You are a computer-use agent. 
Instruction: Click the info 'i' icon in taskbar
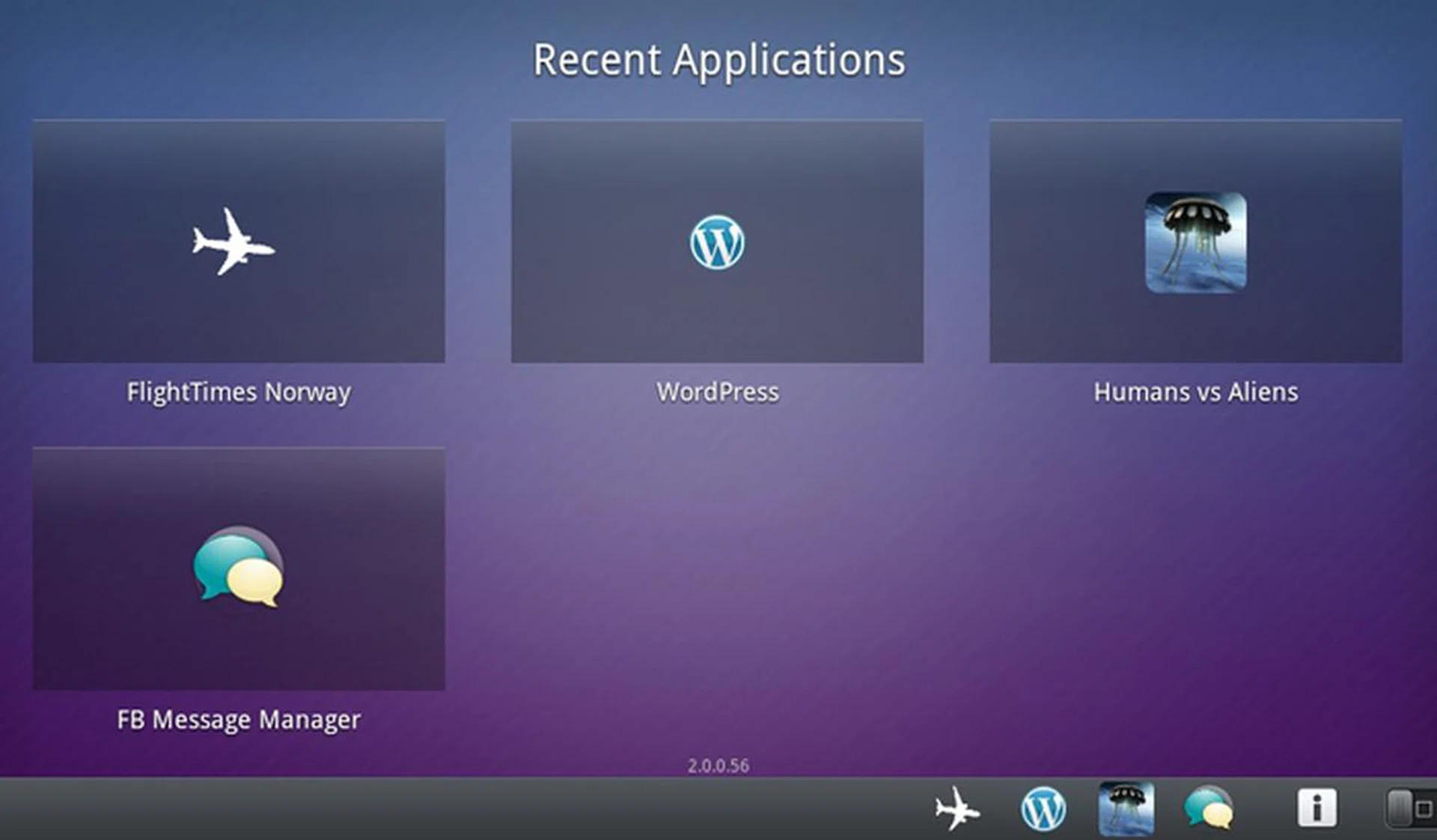click(x=1316, y=808)
